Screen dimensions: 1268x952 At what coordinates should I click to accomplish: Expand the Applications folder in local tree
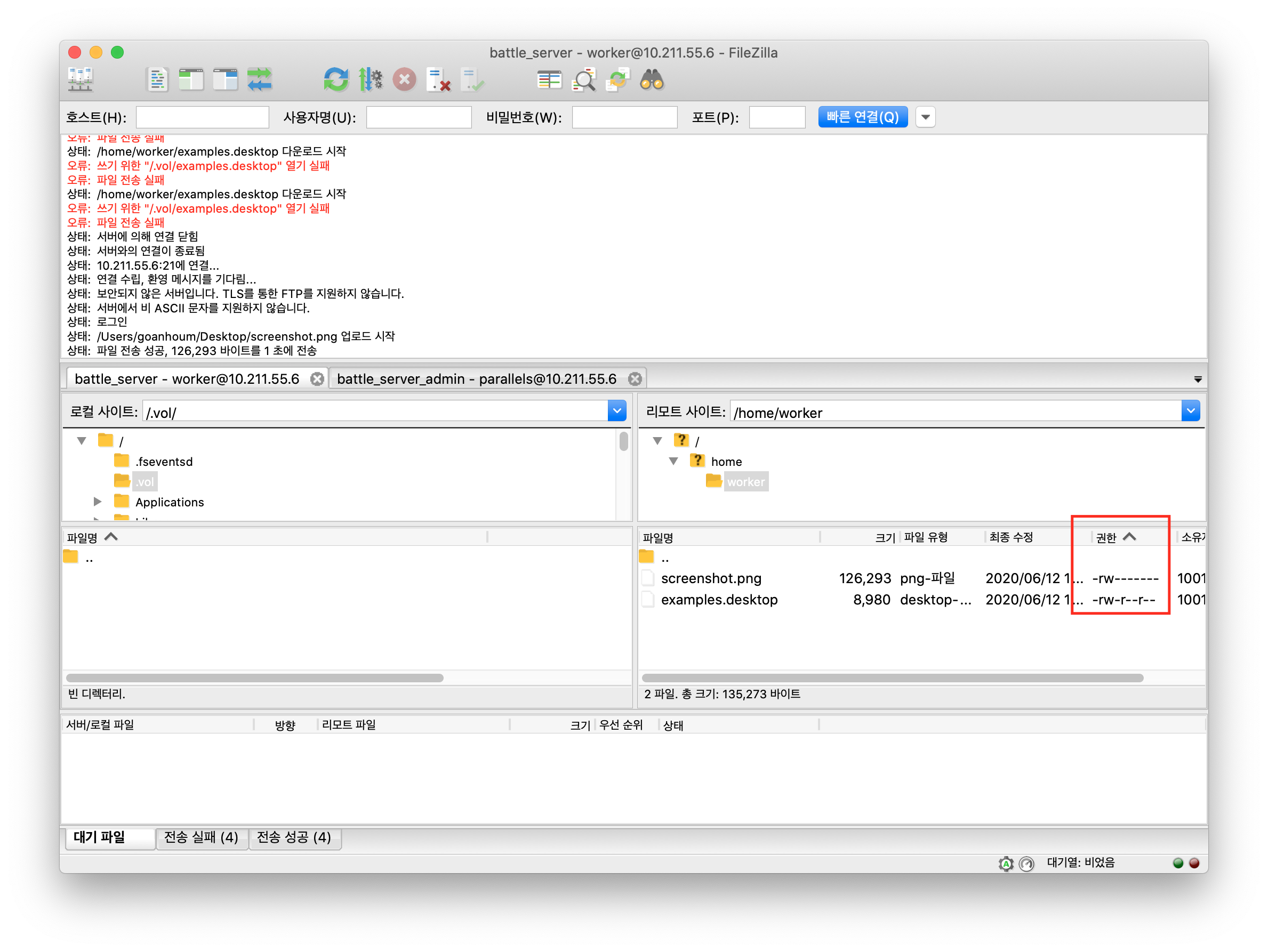(x=98, y=502)
